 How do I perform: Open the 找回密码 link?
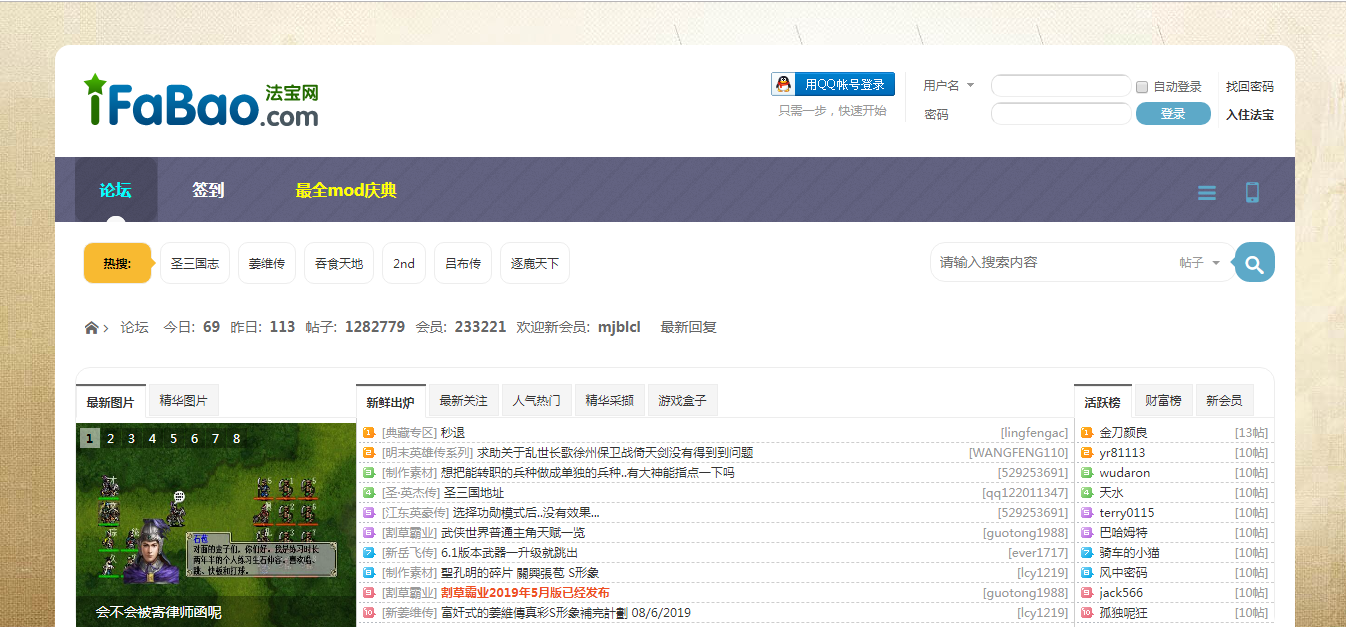coord(1250,87)
